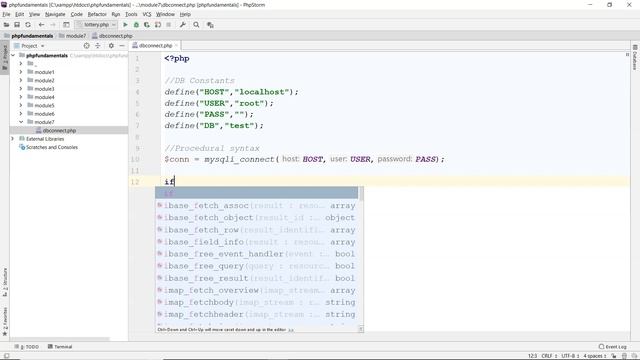This screenshot has width=640, height=360.
Task: Select Scratches and Consoles in tree
Action: (x=52, y=147)
